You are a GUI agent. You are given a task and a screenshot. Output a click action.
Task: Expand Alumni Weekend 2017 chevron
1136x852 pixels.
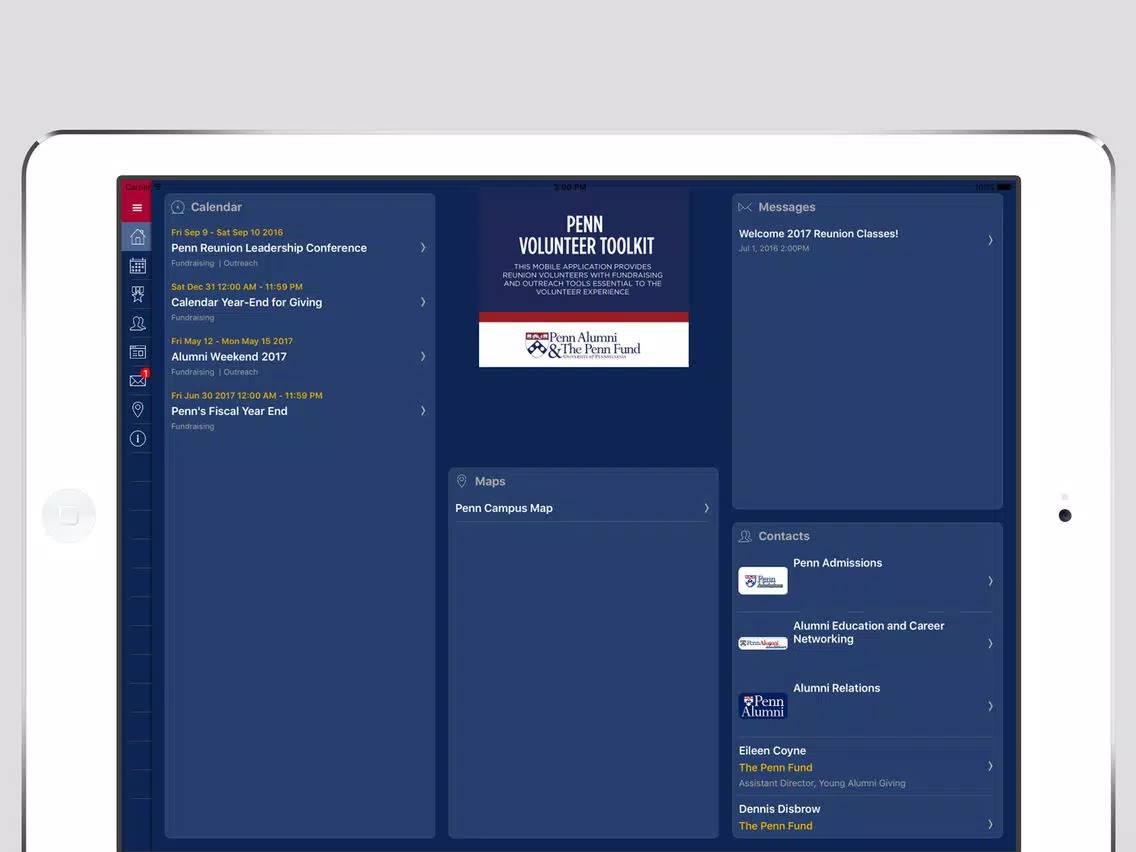423,356
